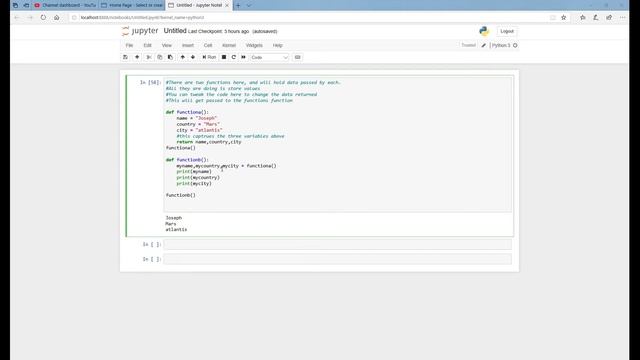The image size is (640, 360).
Task: Click the set tabs aside icon
Action: [x=26, y=5]
